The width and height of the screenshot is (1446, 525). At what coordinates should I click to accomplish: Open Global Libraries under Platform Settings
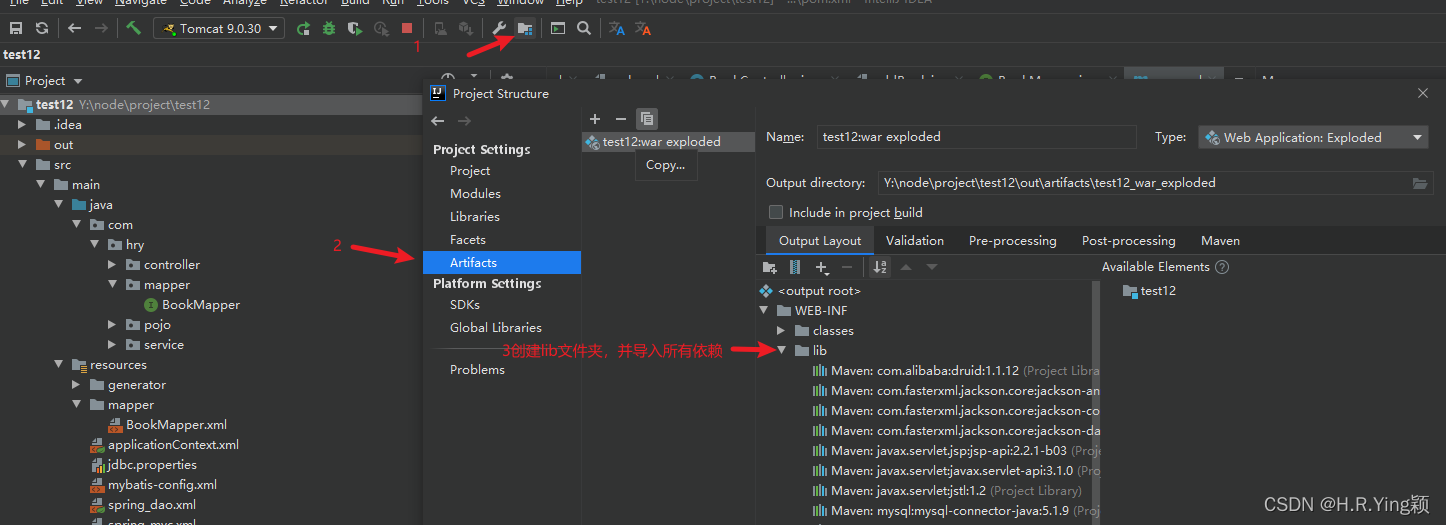(x=495, y=328)
